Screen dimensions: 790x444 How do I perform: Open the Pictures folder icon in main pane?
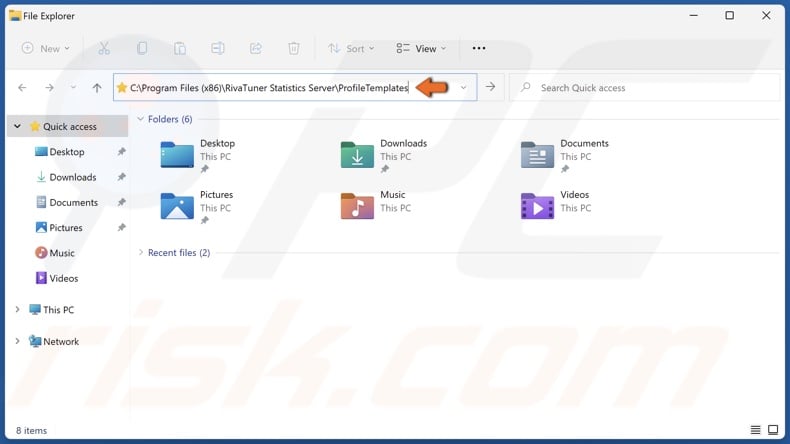click(x=177, y=206)
